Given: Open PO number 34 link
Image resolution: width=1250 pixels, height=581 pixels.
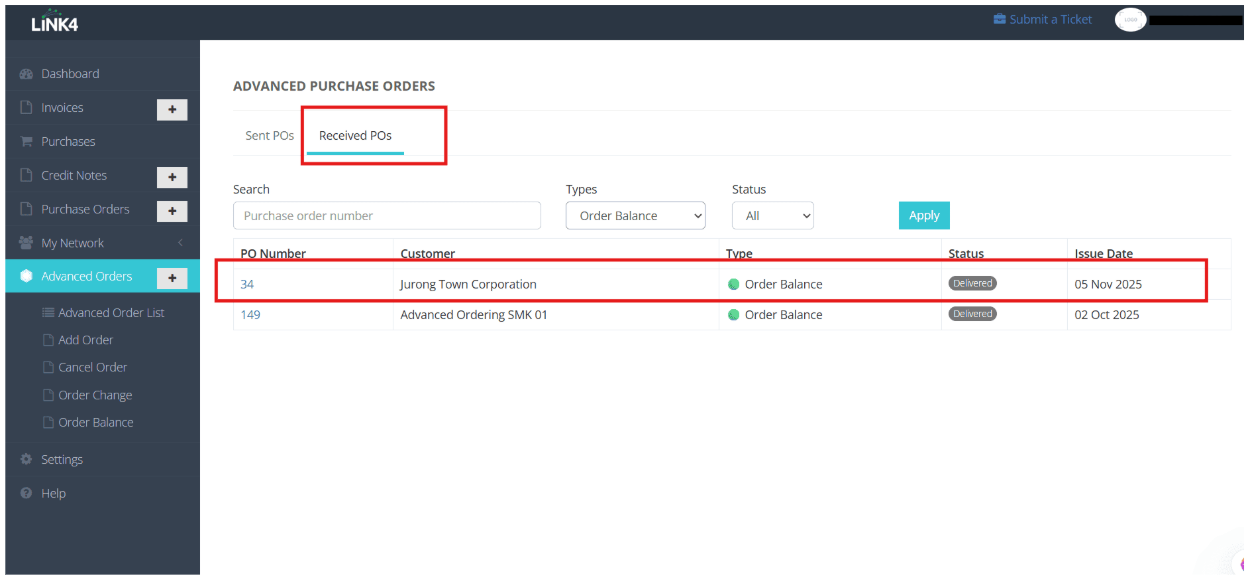Looking at the screenshot, I should tap(247, 285).
